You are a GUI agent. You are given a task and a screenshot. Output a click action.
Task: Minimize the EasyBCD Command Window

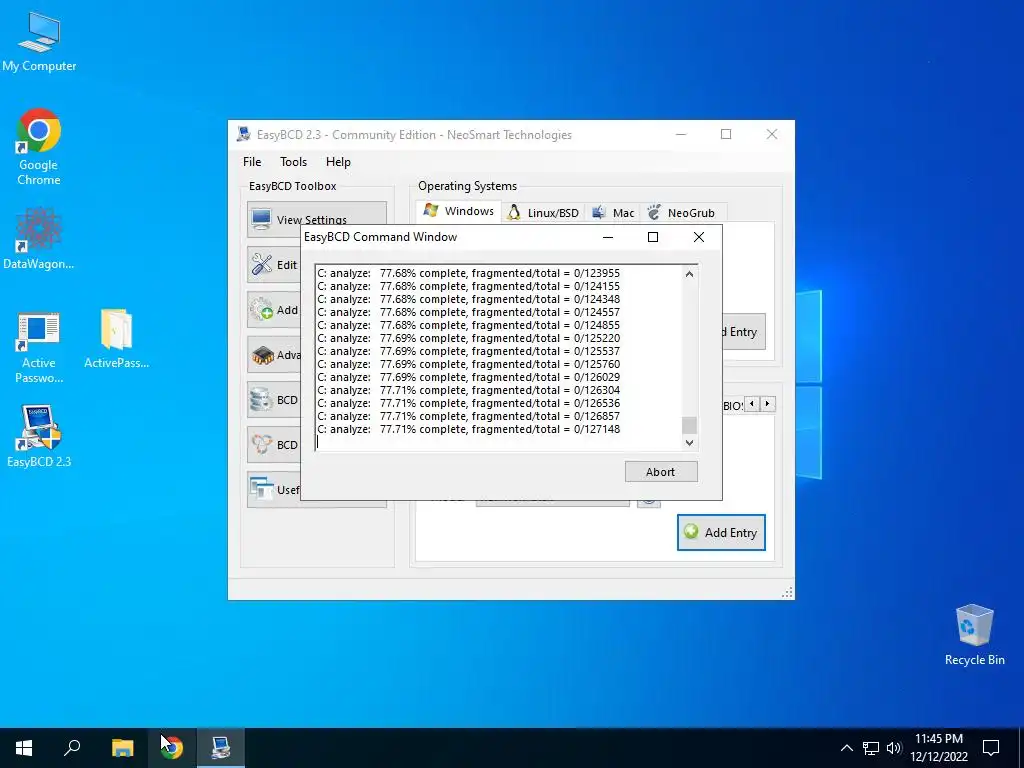(608, 237)
